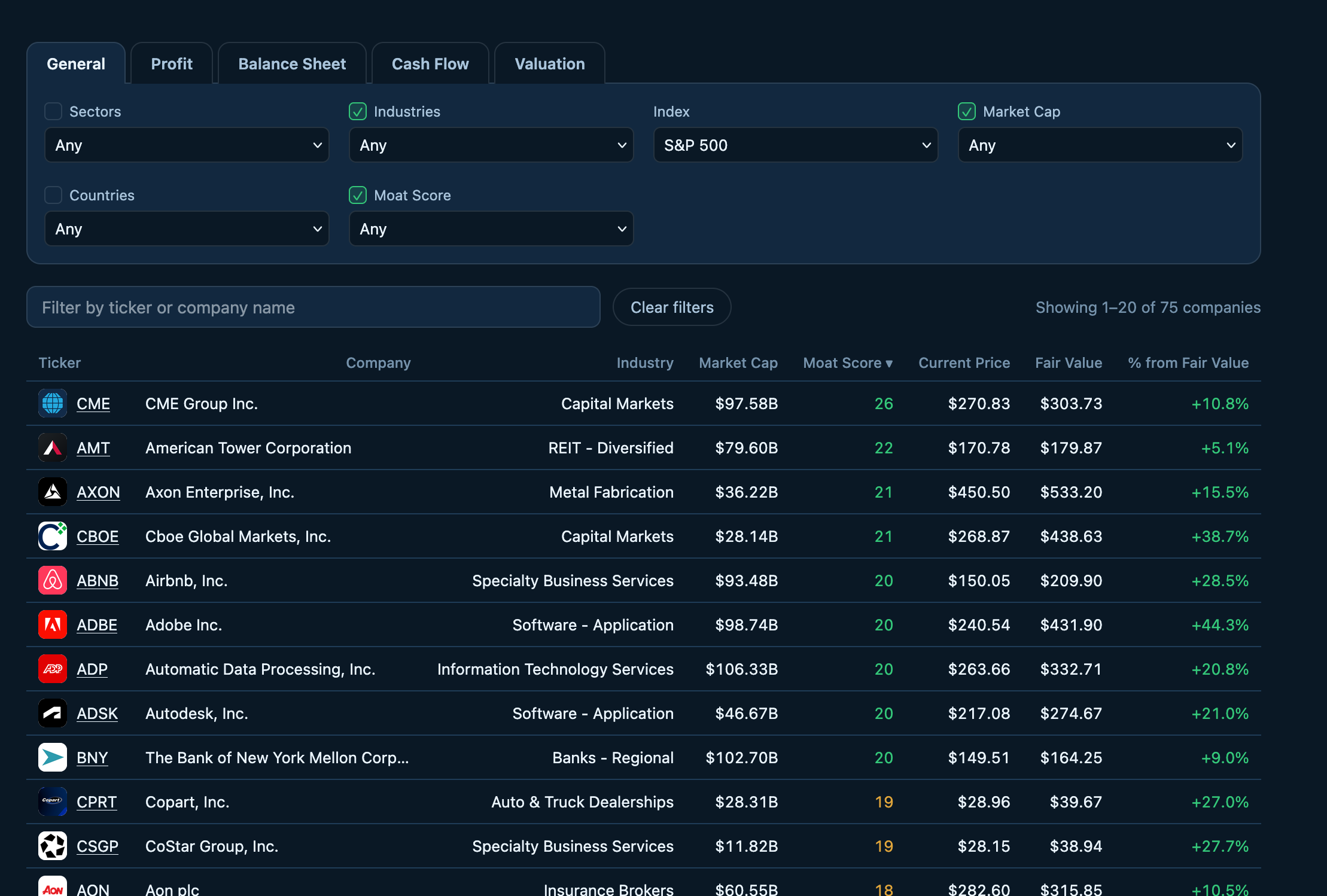Open the Market Cap dropdown
This screenshot has height=896, width=1327.
(x=1100, y=145)
